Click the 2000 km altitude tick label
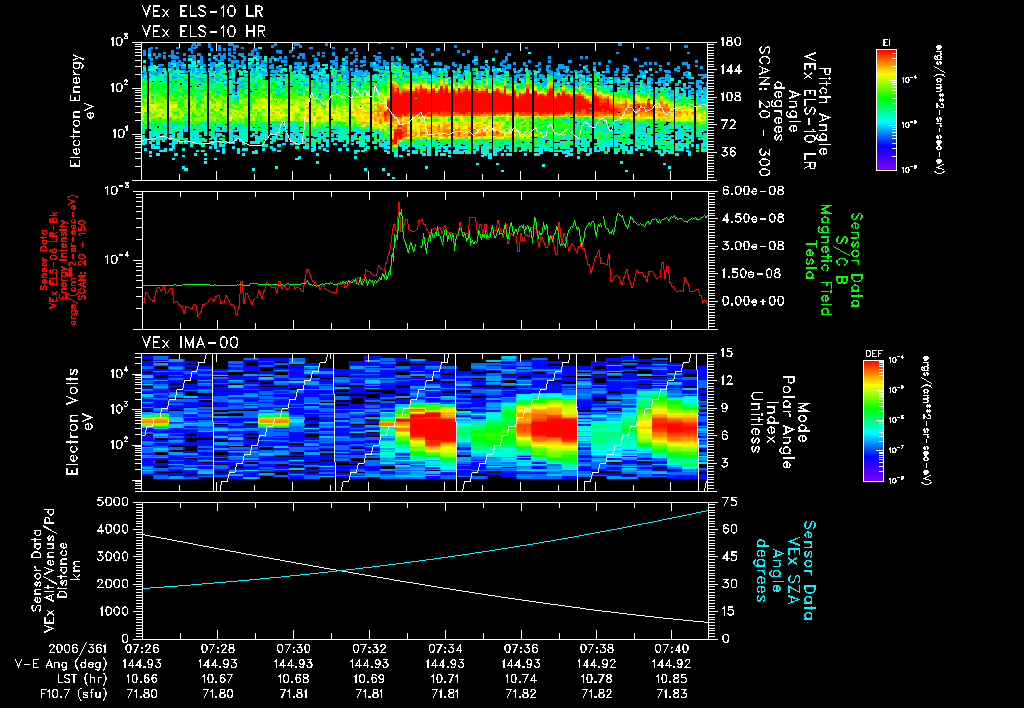The width and height of the screenshot is (1024, 708). tap(114, 584)
